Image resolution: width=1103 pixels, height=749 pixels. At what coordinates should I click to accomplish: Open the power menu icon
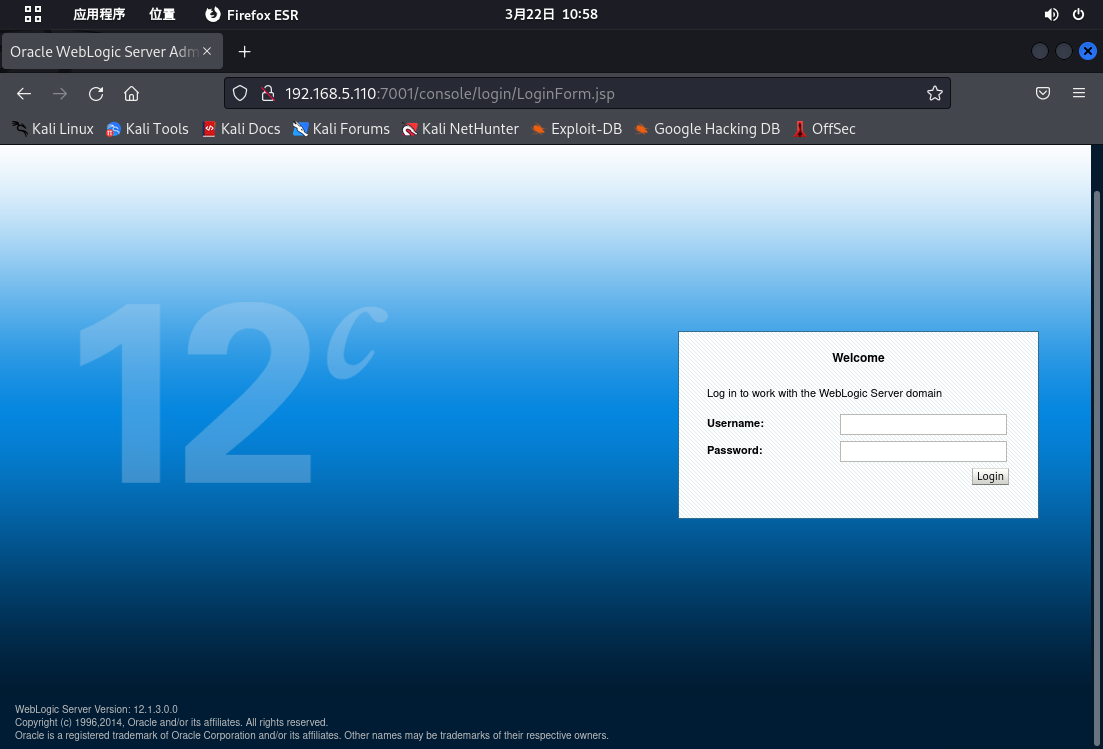pyautogui.click(x=1078, y=14)
